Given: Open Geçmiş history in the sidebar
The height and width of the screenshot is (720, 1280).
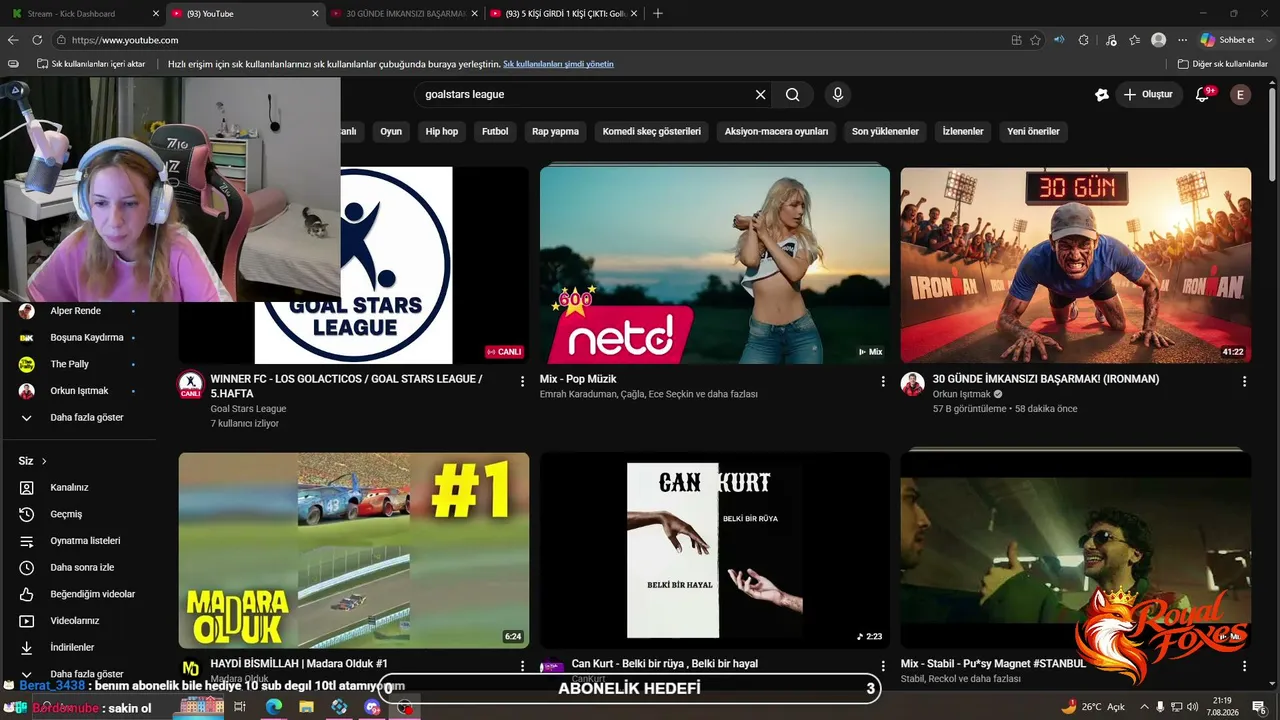Looking at the screenshot, I should (66, 514).
